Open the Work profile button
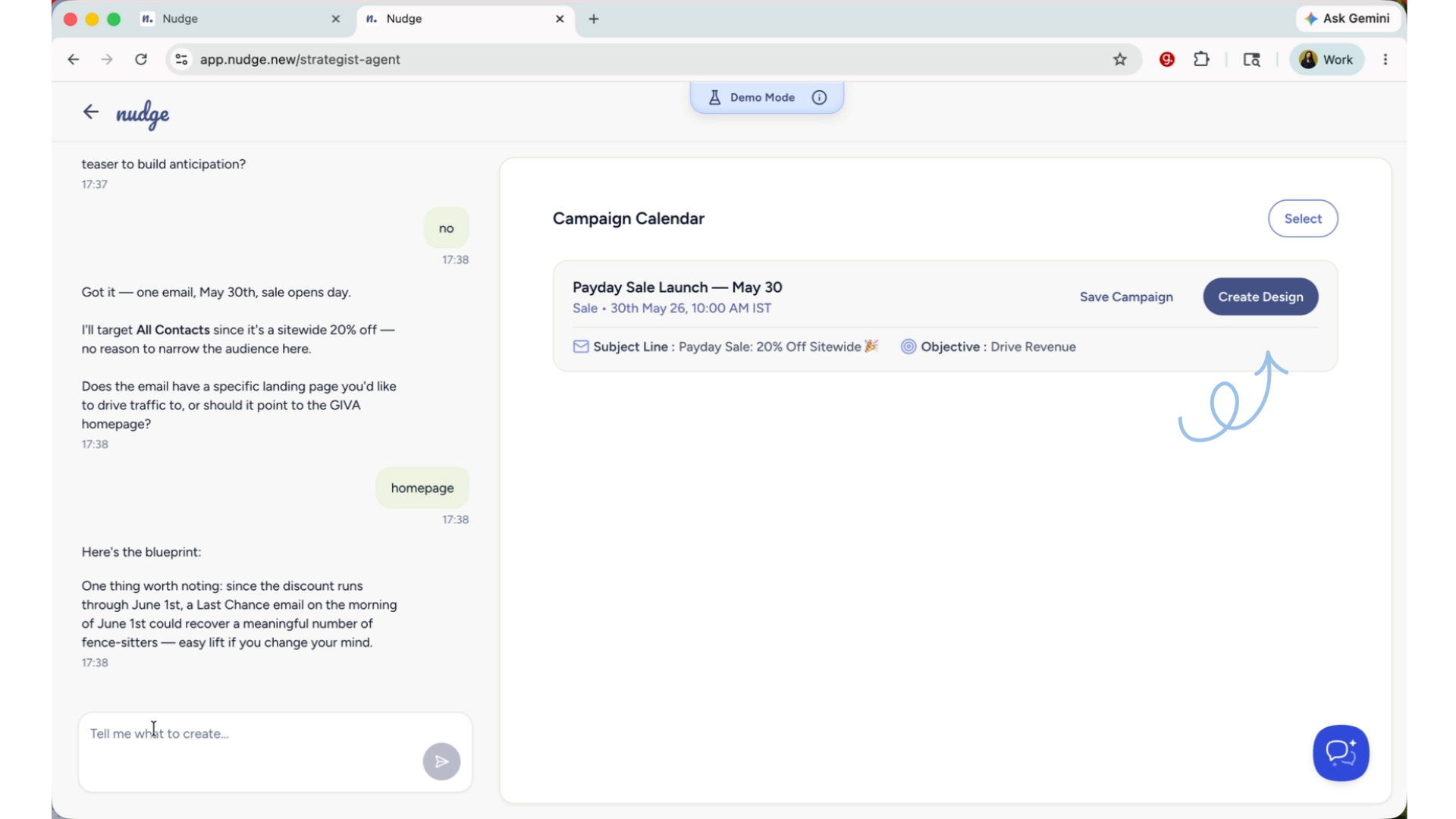Image resolution: width=1456 pixels, height=819 pixels. [x=1326, y=59]
